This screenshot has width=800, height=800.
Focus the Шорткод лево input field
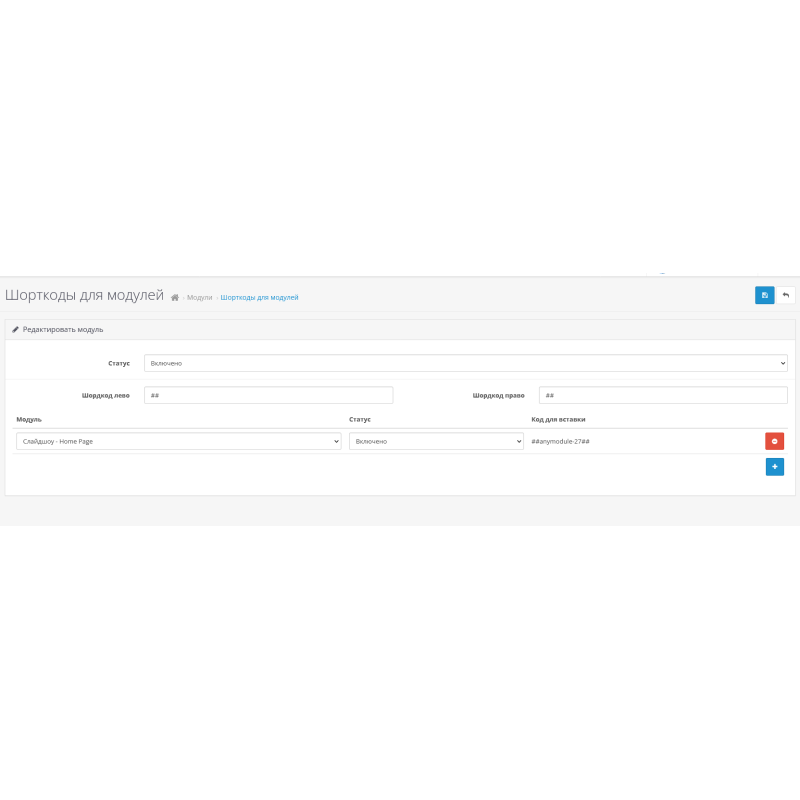tap(268, 395)
